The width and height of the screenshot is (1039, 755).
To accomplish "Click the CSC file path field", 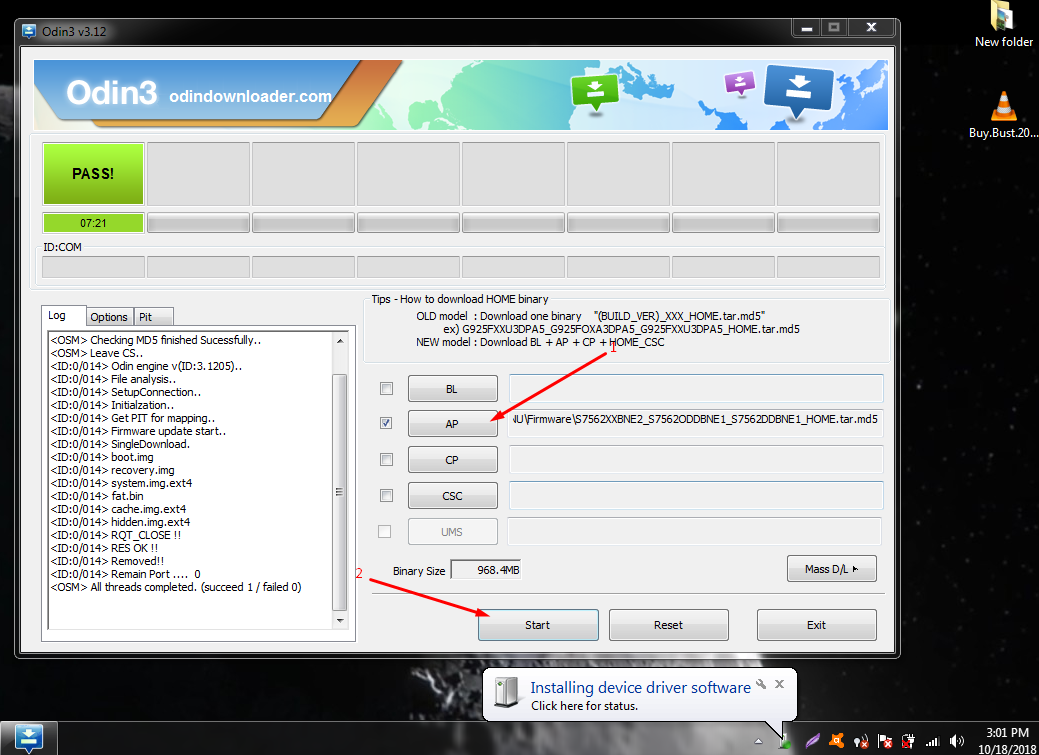I will (x=696, y=495).
